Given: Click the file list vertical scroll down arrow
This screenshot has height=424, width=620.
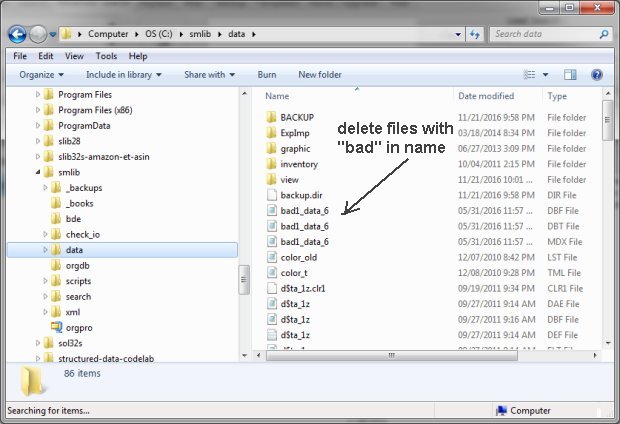Looking at the screenshot, I should coord(608,343).
